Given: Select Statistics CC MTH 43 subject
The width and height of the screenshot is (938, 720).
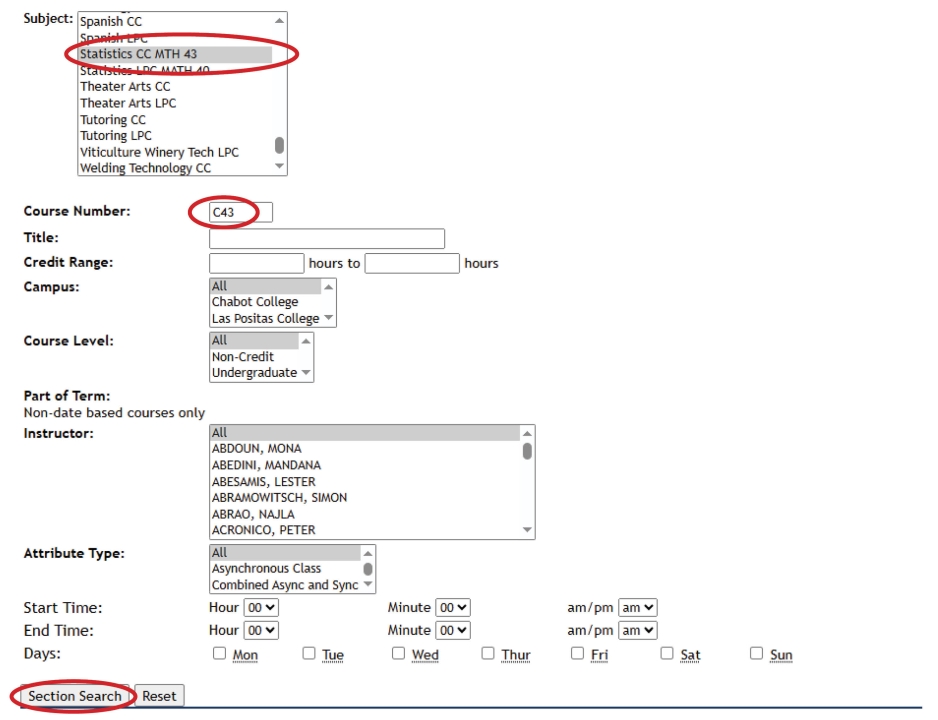Looking at the screenshot, I should click(176, 54).
